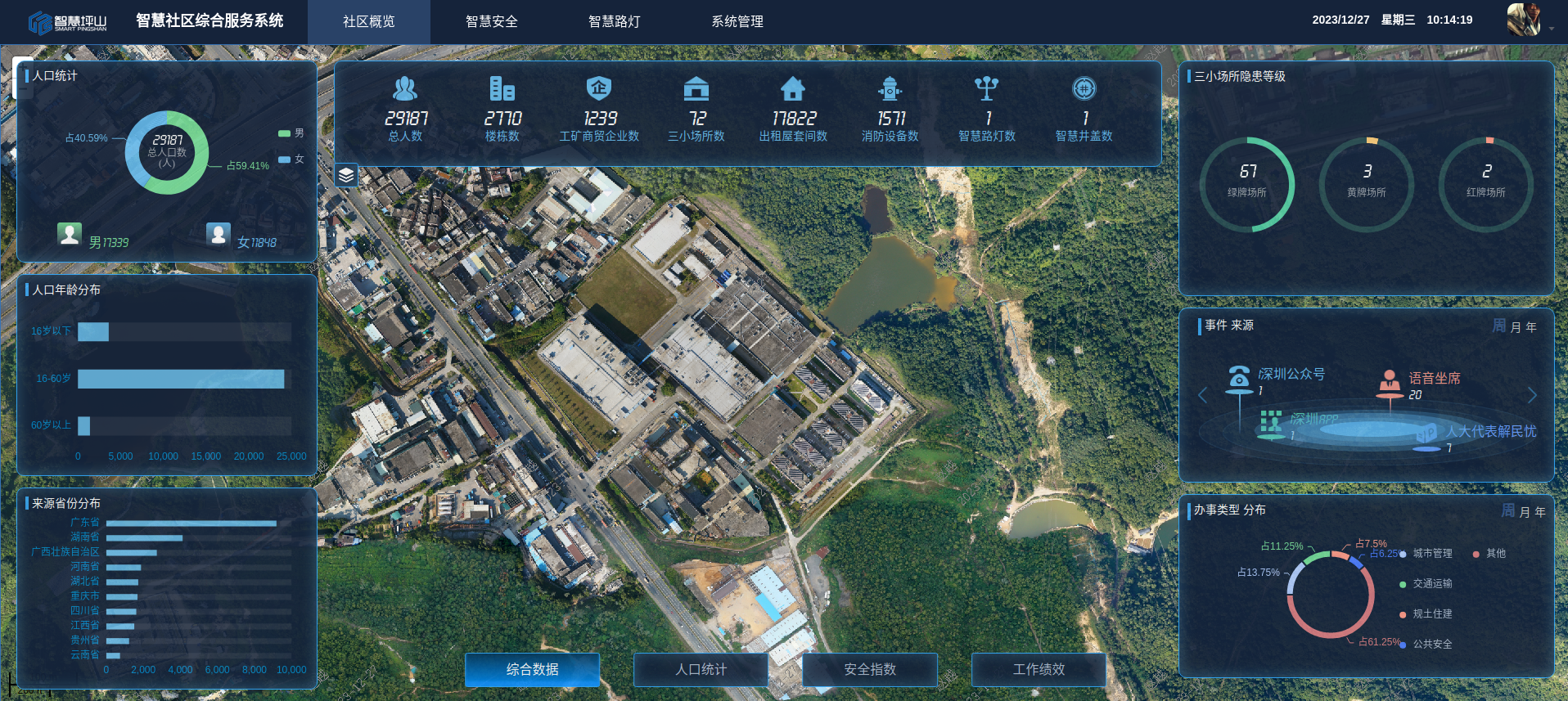Open the user avatar in header
This screenshot has height=701, width=1568.
1524,20
